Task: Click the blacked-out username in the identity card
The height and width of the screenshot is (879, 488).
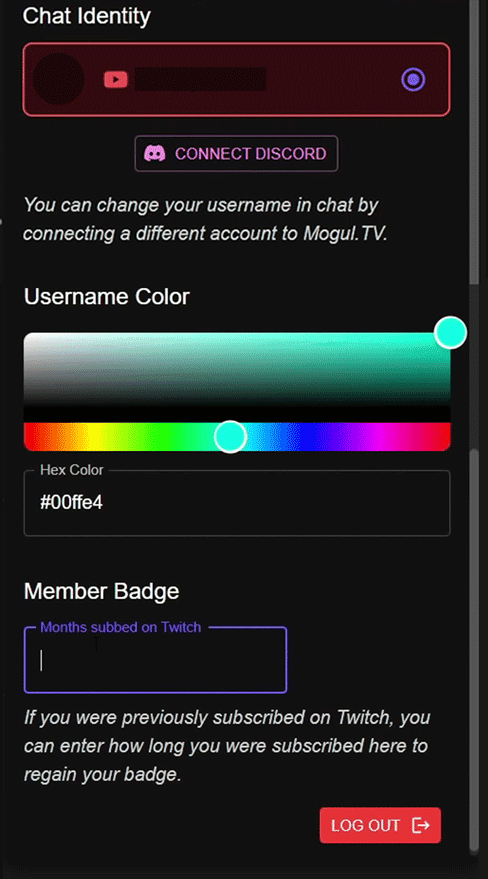Action: pyautogui.click(x=201, y=80)
